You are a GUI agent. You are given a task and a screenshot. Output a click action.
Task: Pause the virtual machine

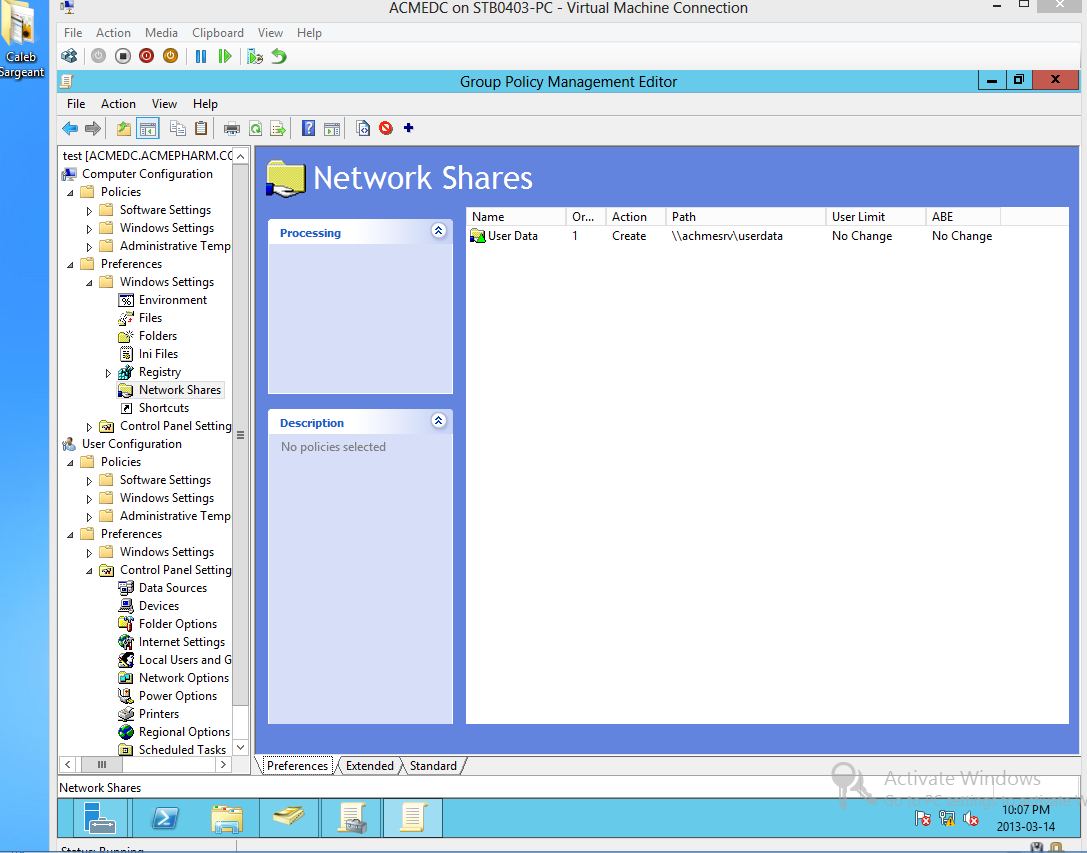tap(201, 56)
